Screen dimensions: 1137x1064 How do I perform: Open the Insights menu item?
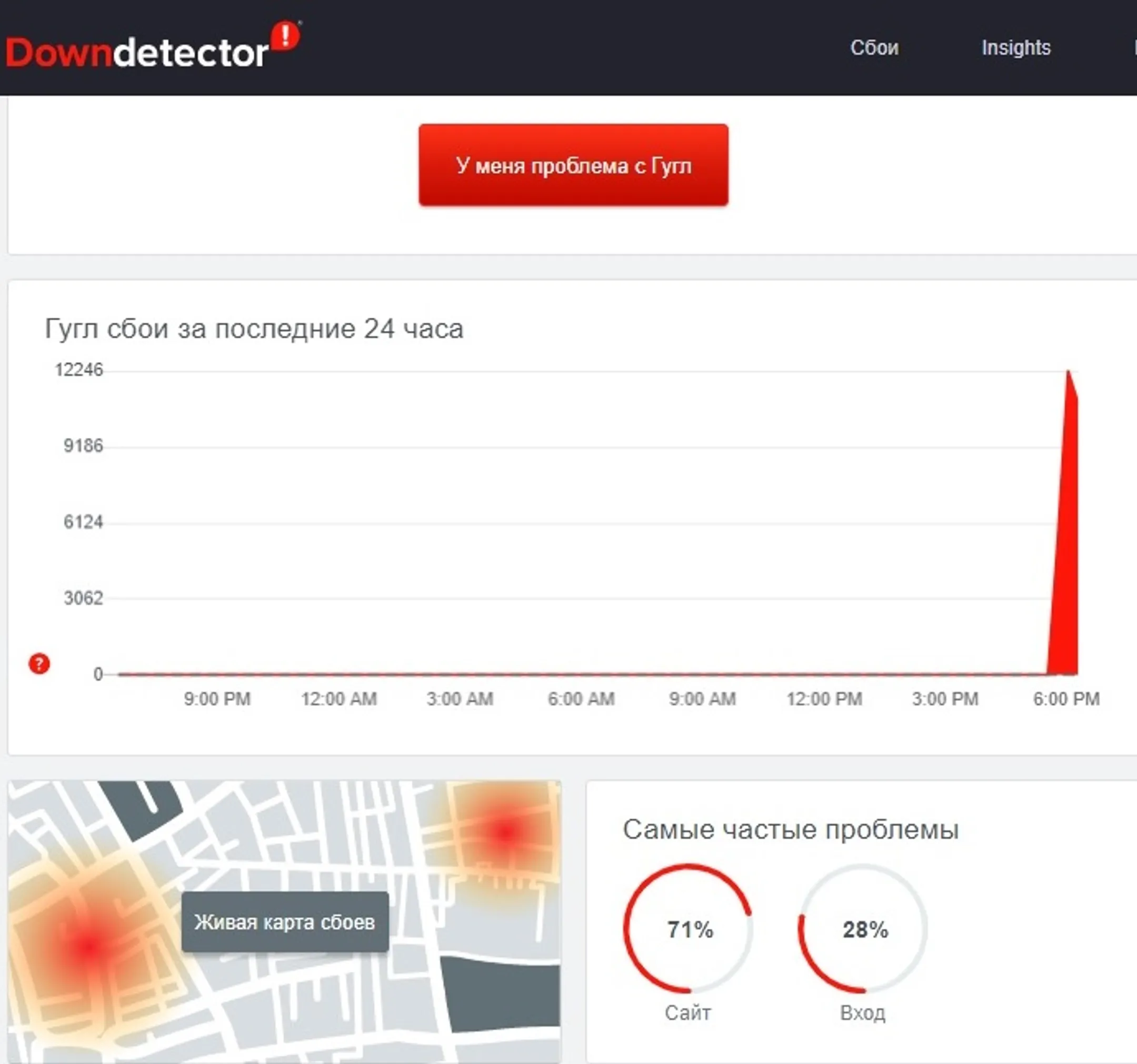[1016, 47]
